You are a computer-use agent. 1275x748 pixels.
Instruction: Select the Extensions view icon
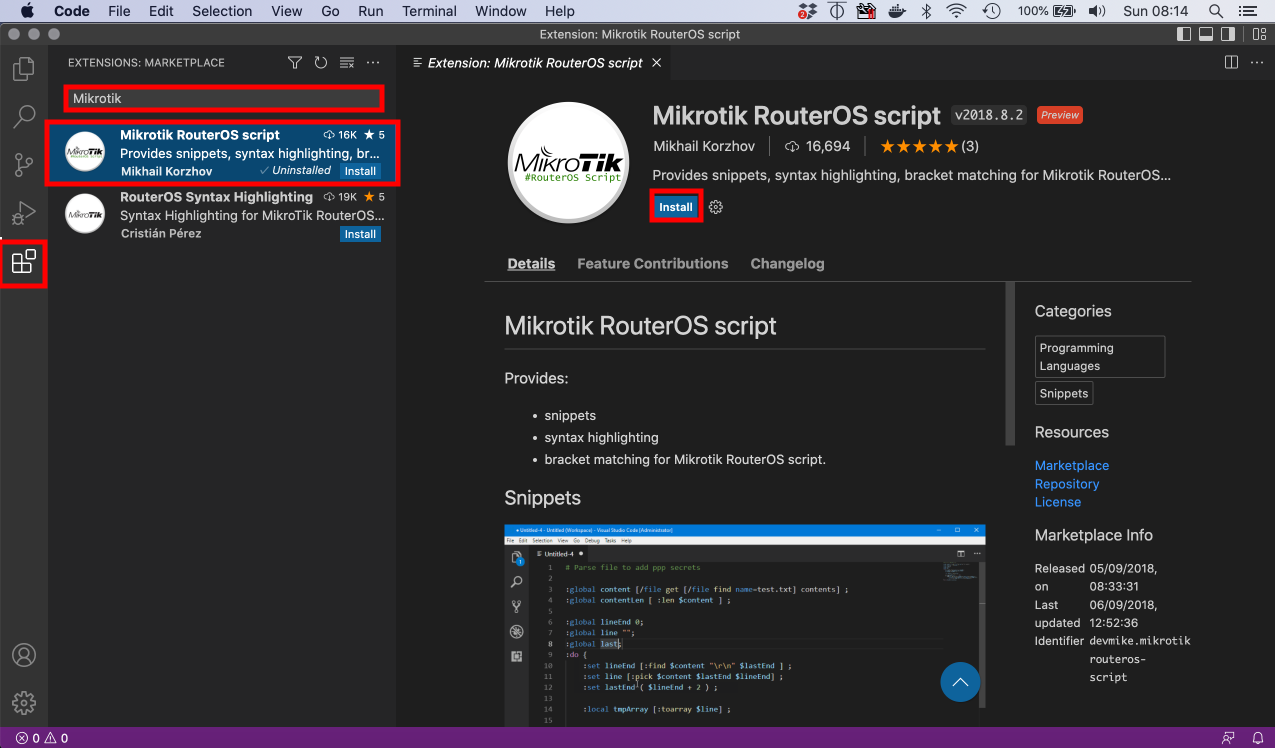(x=23, y=262)
